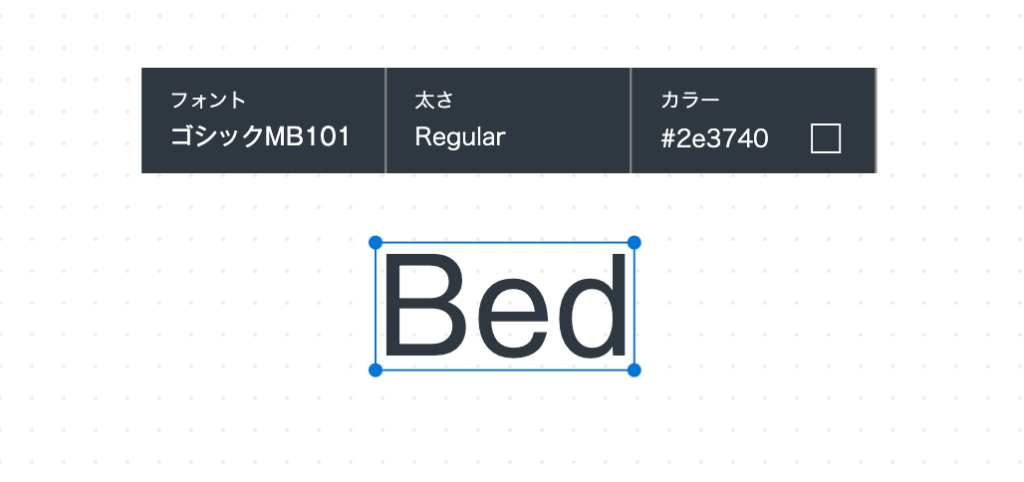
Task: Click the top-right selection handle
Action: 634,243
